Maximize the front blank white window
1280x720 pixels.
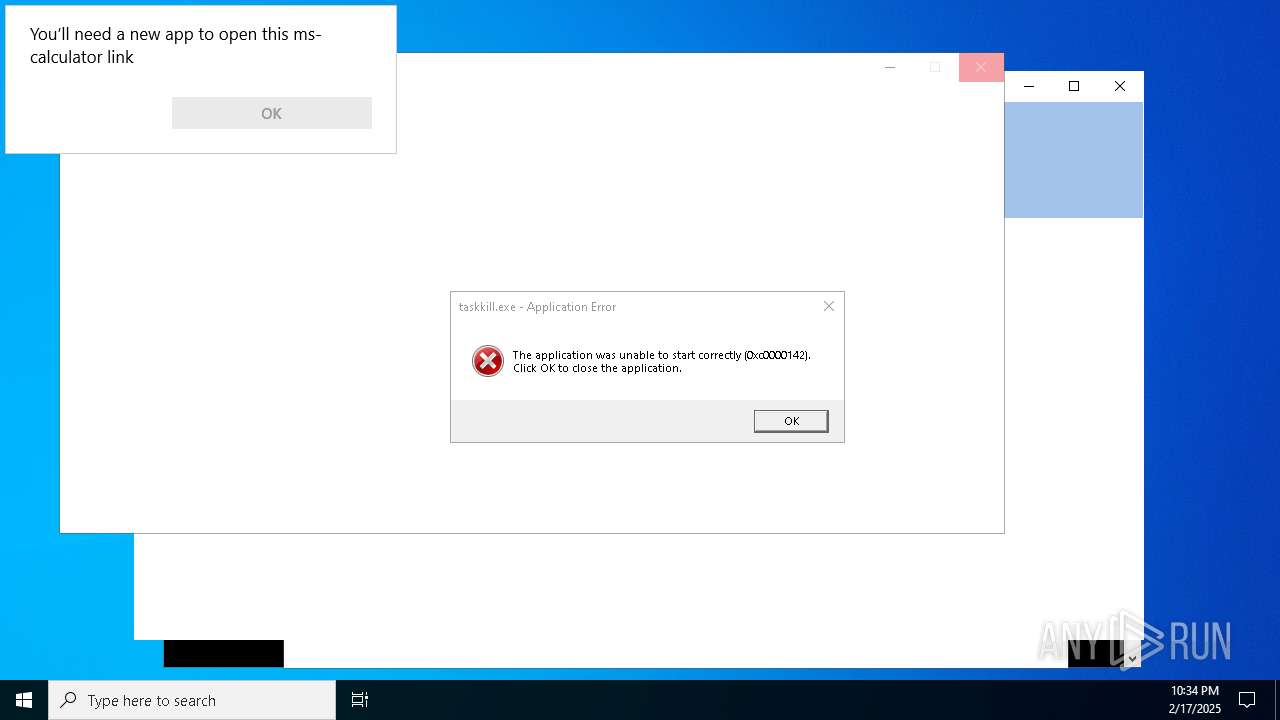(x=935, y=67)
